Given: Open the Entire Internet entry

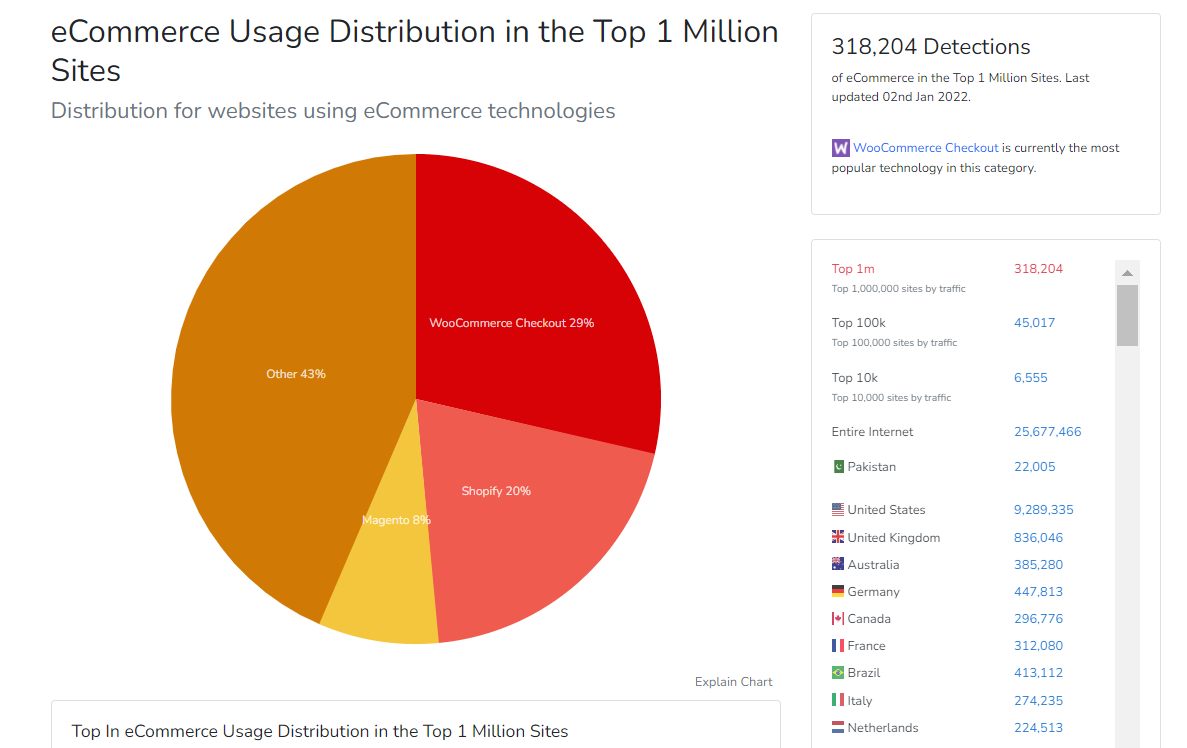Looking at the screenshot, I should [x=872, y=432].
